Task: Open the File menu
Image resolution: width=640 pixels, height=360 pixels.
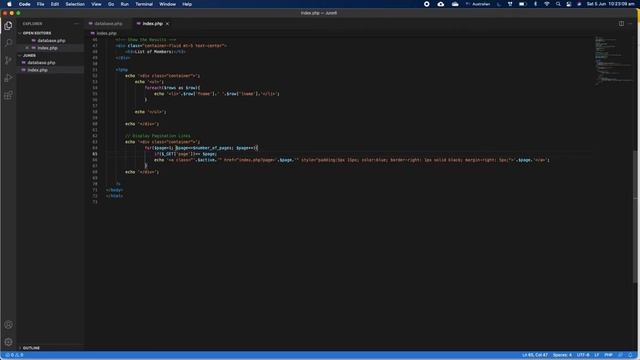Action: point(40,4)
